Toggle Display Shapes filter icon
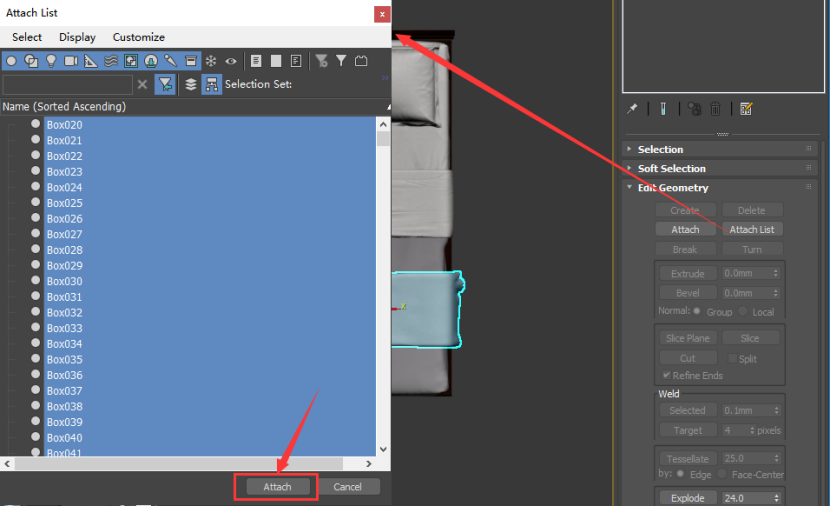 tap(31, 61)
